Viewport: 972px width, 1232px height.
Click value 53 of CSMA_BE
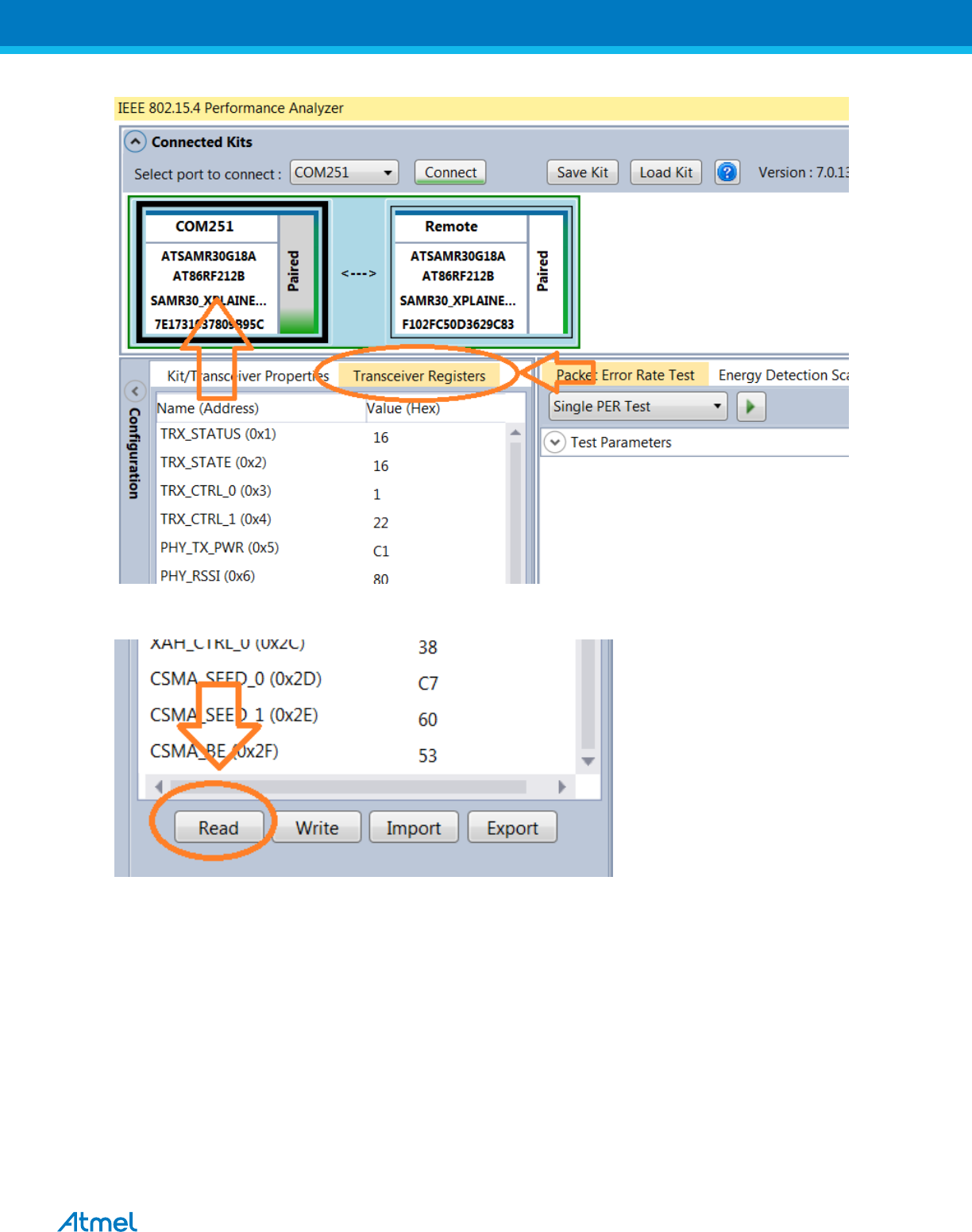tap(428, 755)
